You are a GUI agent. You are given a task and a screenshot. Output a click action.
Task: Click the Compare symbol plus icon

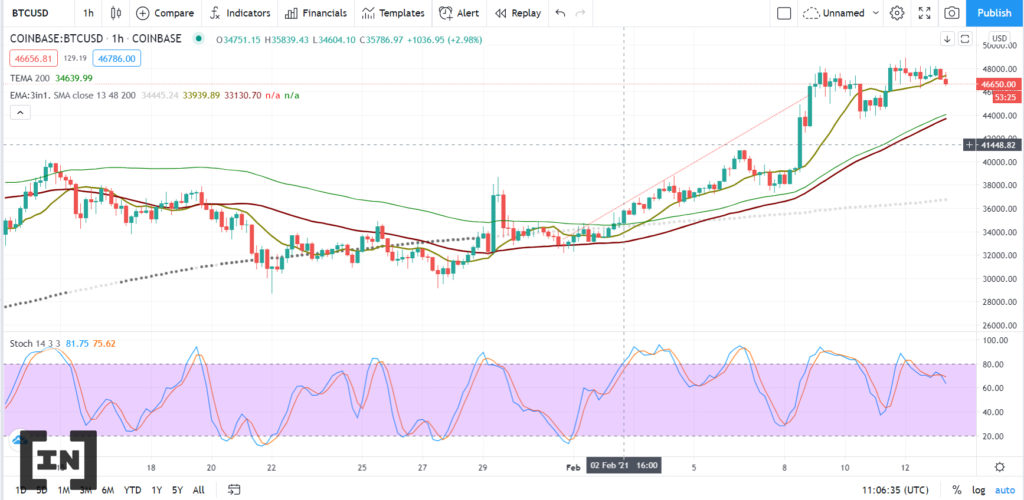142,13
